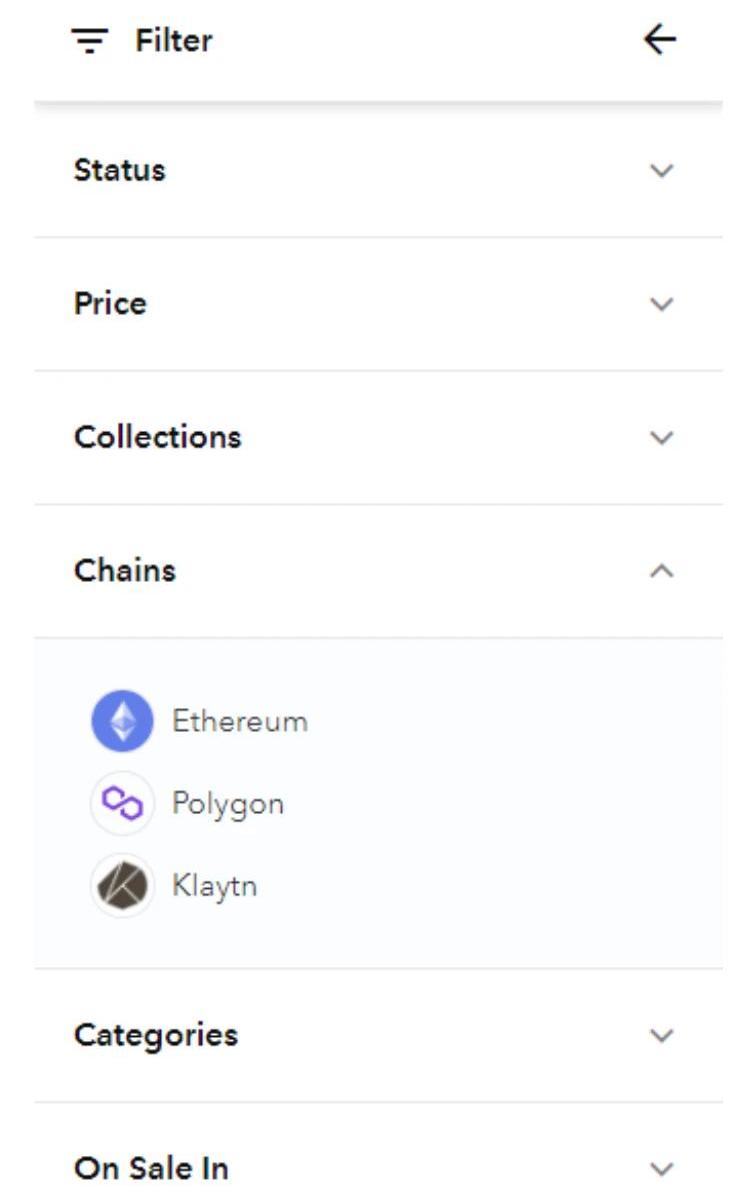Select the Polygon chain logo

122,803
